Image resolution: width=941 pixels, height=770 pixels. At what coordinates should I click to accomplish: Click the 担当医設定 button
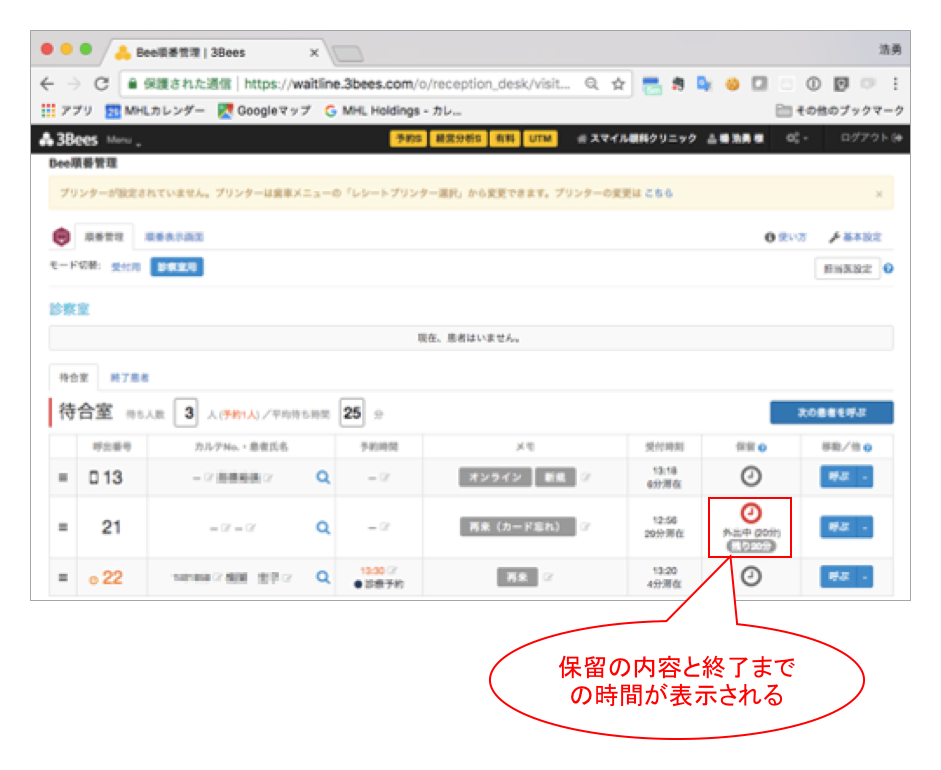(x=847, y=268)
